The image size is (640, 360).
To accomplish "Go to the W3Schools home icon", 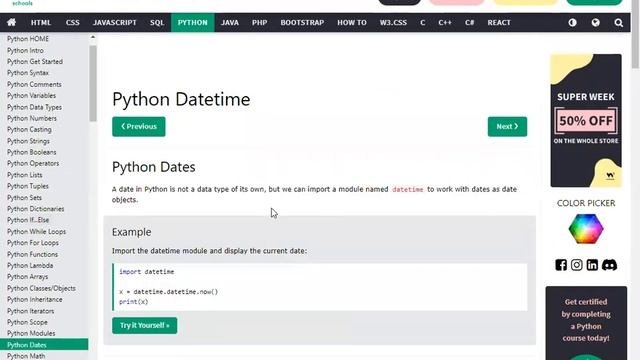I will (11, 22).
